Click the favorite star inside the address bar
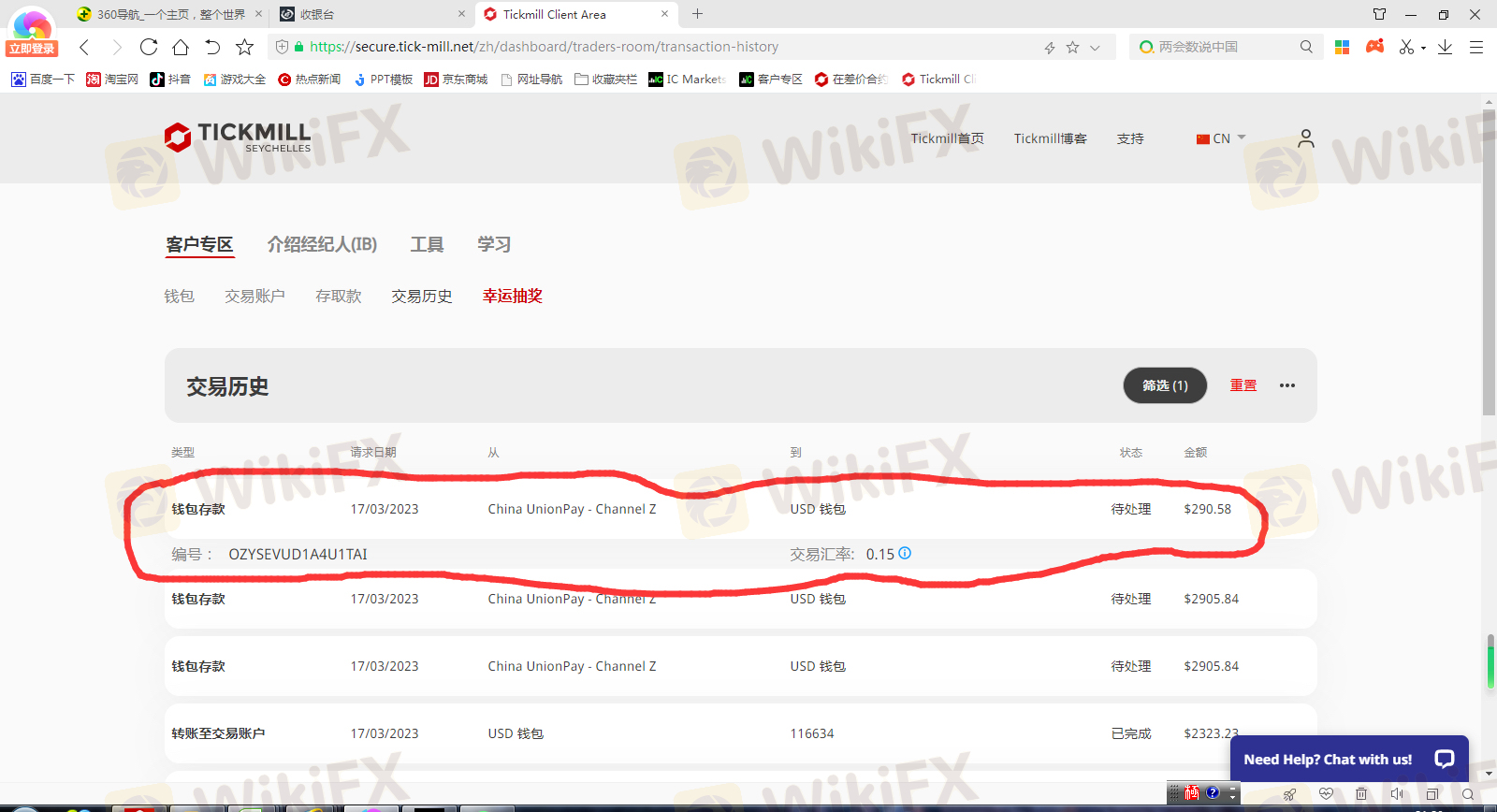The height and width of the screenshot is (812, 1497). (x=1072, y=47)
